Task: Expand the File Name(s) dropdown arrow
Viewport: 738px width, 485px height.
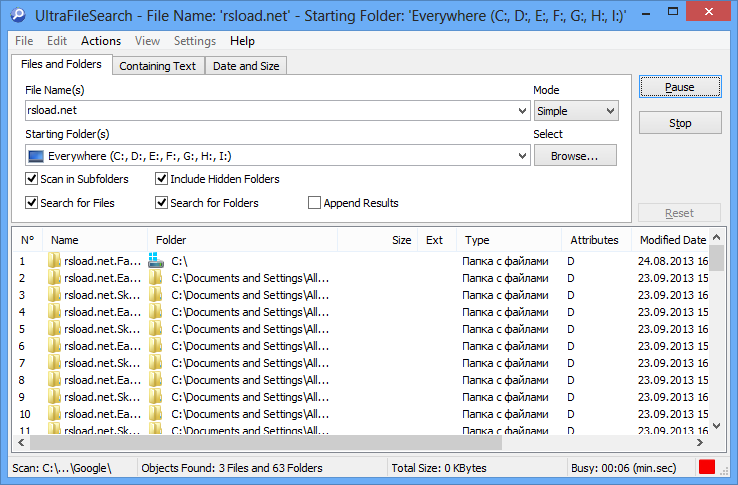Action: 522,111
